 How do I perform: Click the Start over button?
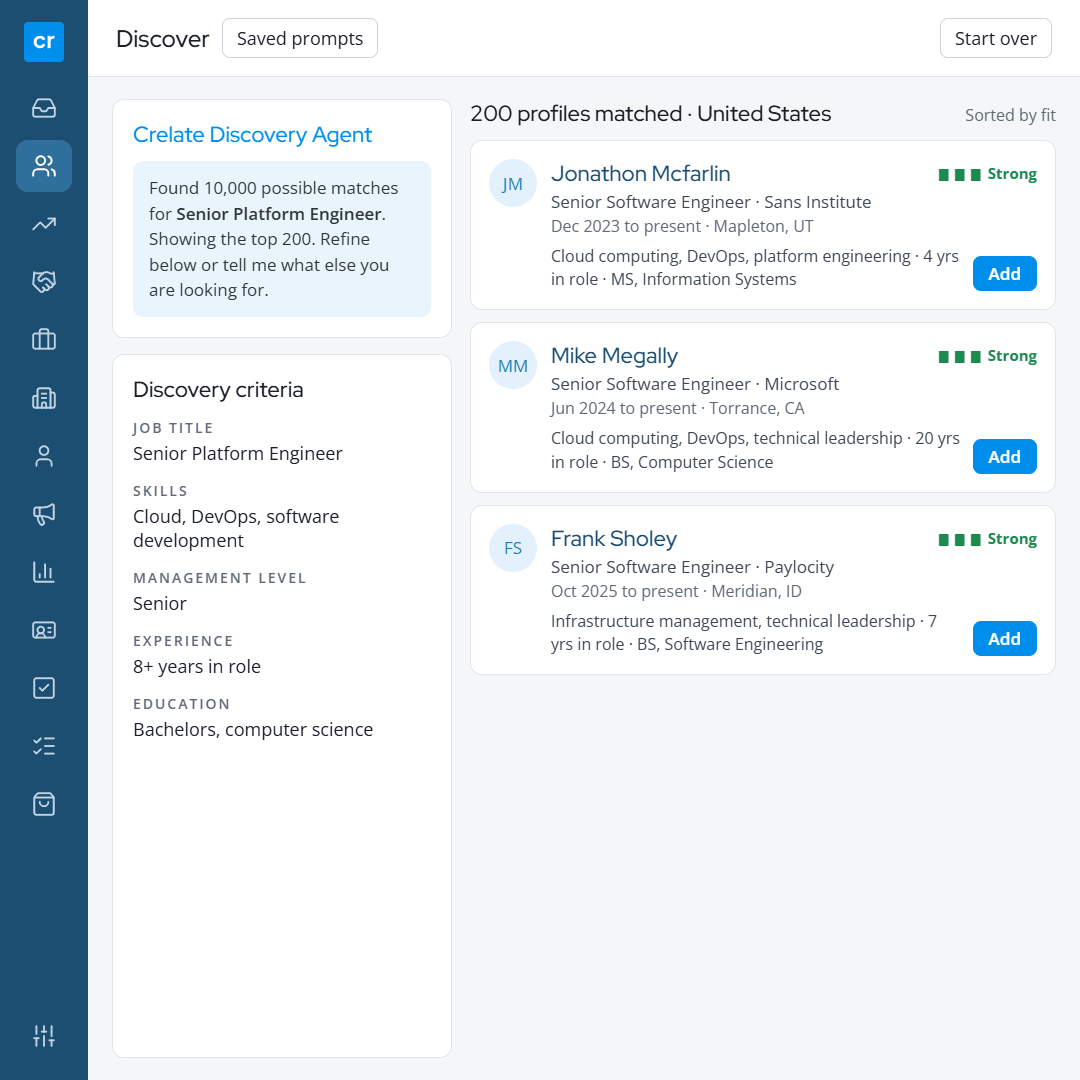[995, 39]
